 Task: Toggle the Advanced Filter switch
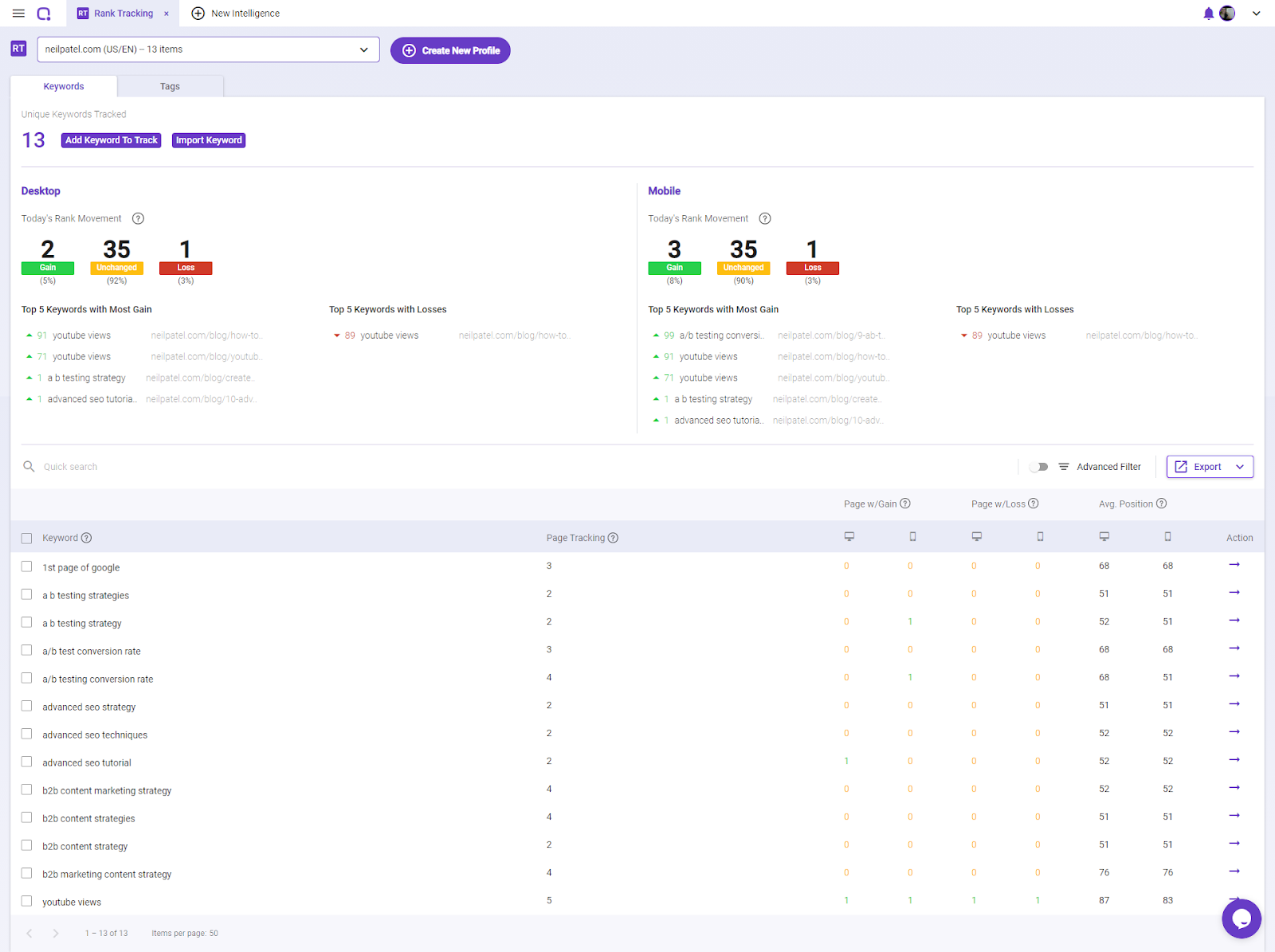pos(1039,467)
